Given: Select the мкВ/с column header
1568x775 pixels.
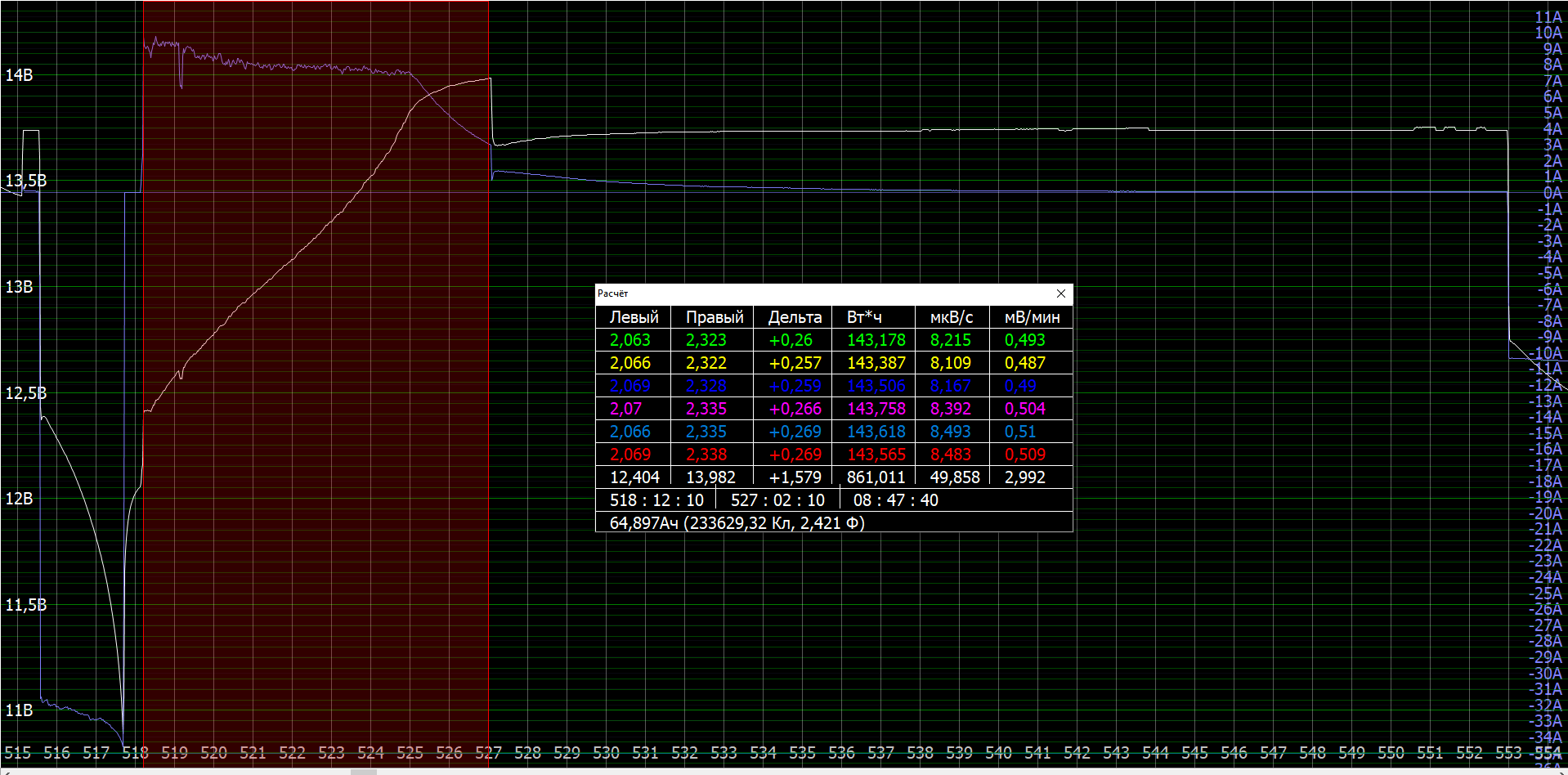Looking at the screenshot, I should [951, 317].
